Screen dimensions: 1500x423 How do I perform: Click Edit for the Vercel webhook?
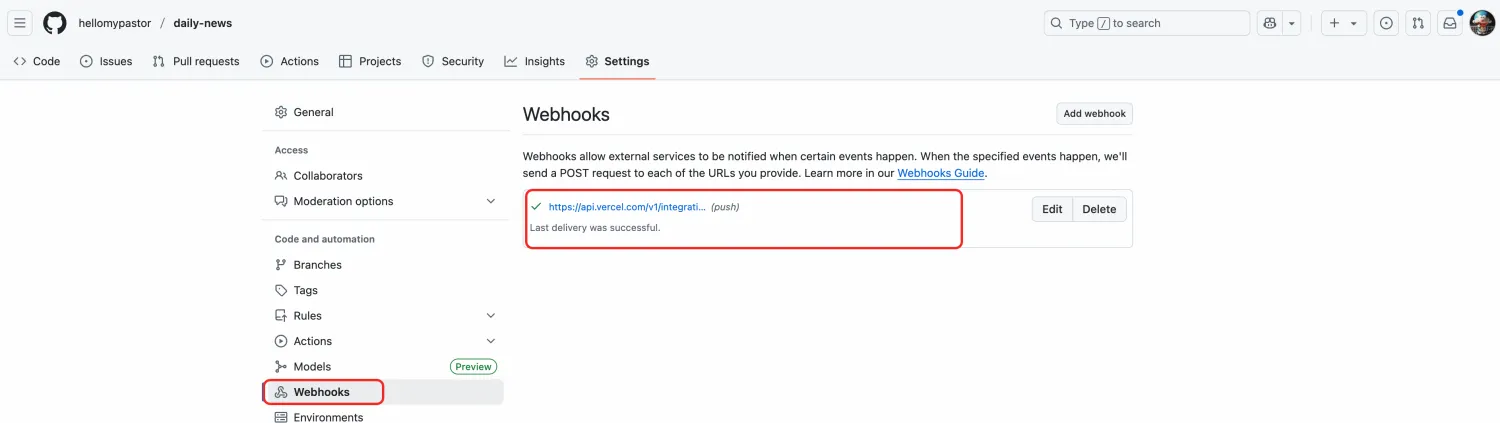[x=1052, y=209]
